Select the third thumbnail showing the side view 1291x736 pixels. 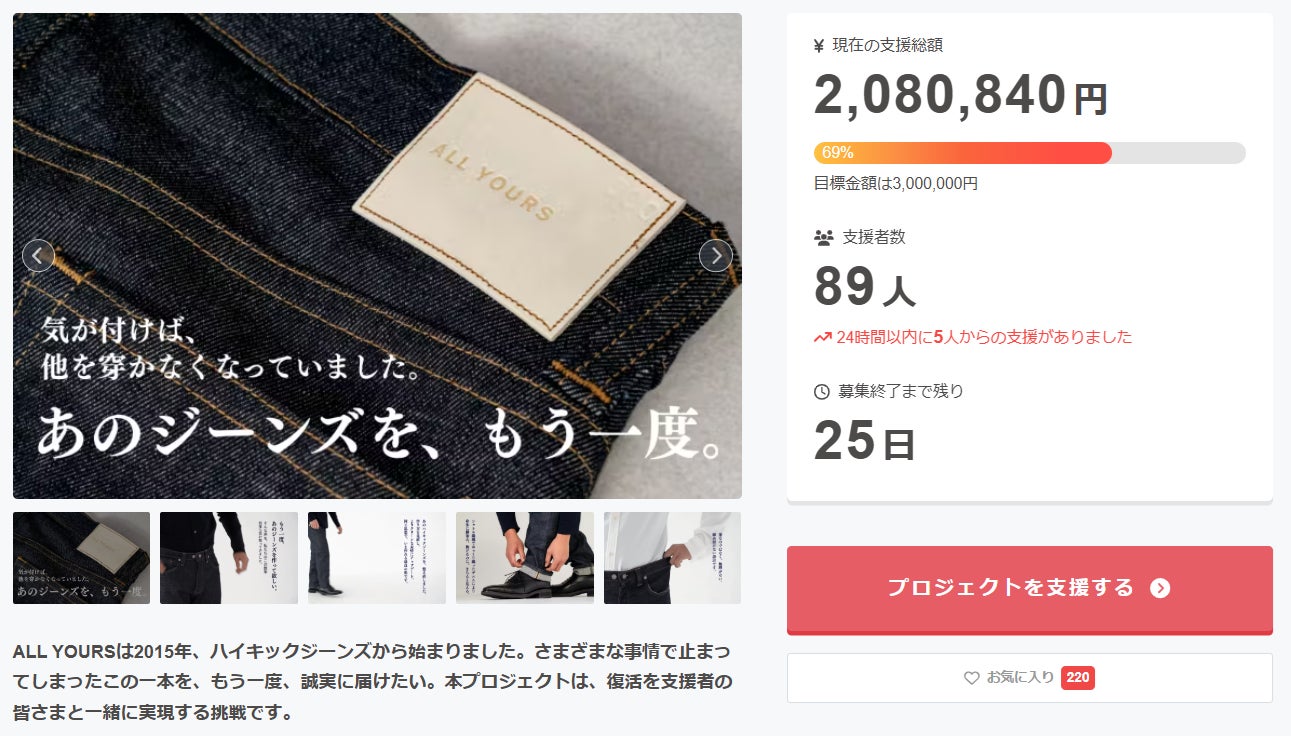point(377,558)
